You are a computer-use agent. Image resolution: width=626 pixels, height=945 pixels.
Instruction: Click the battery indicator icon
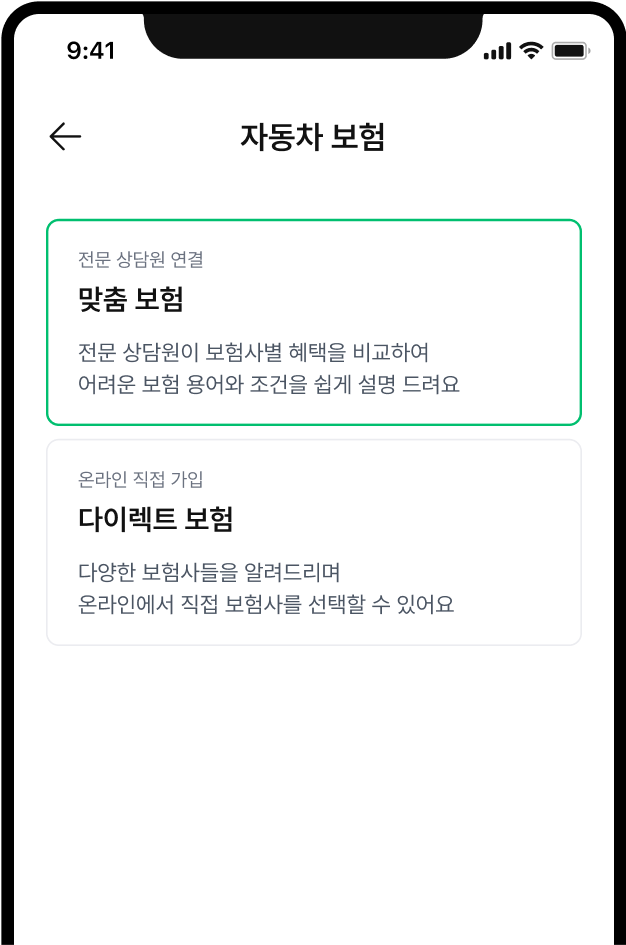[x=570, y=50]
